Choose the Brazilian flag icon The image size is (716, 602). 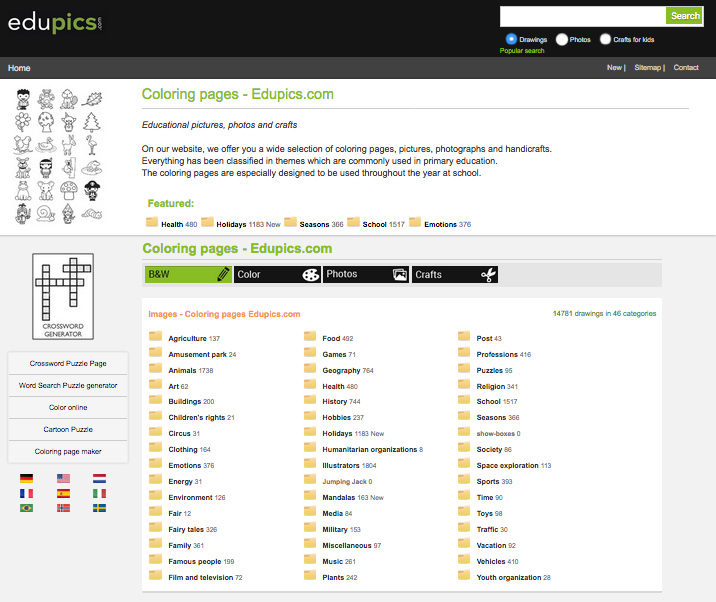point(26,508)
